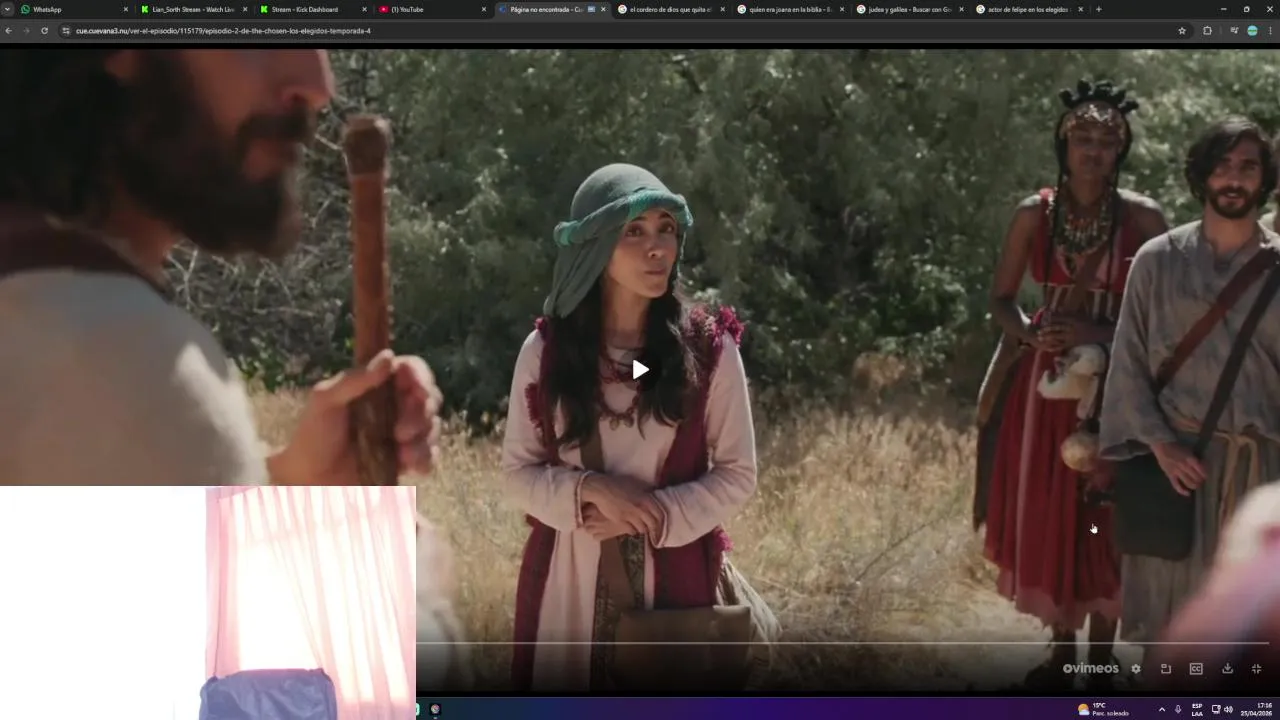Open the video player settings gear

[x=1136, y=669]
